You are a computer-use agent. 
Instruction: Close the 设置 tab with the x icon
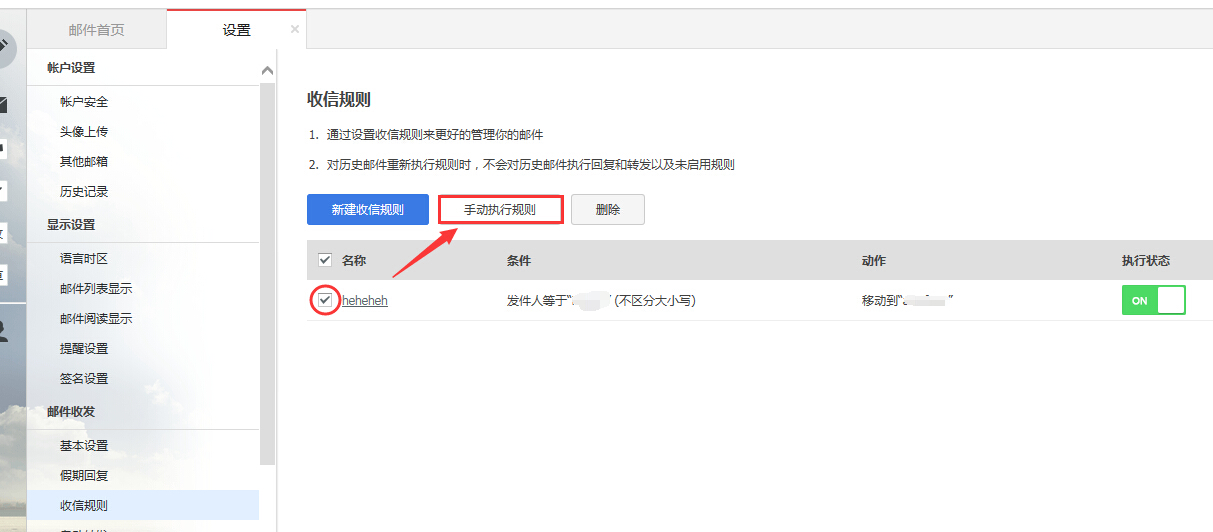[294, 30]
